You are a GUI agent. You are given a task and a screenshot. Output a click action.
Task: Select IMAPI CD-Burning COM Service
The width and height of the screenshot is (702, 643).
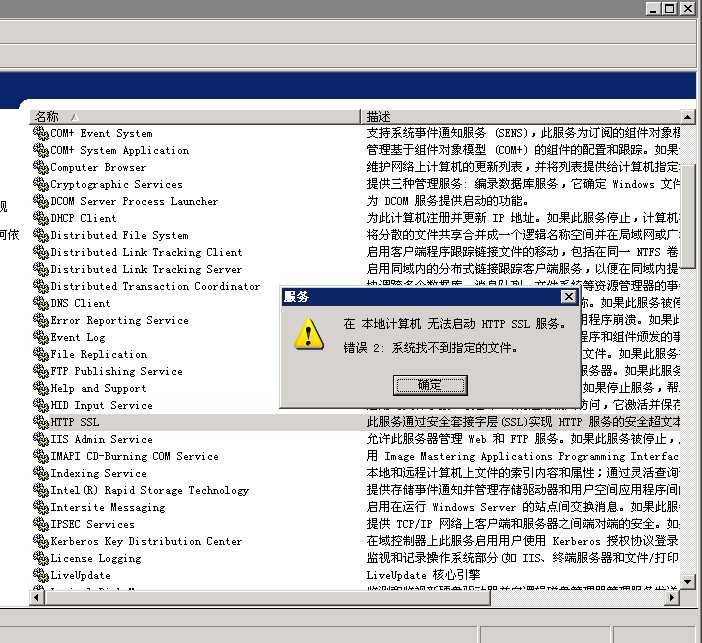click(134, 456)
